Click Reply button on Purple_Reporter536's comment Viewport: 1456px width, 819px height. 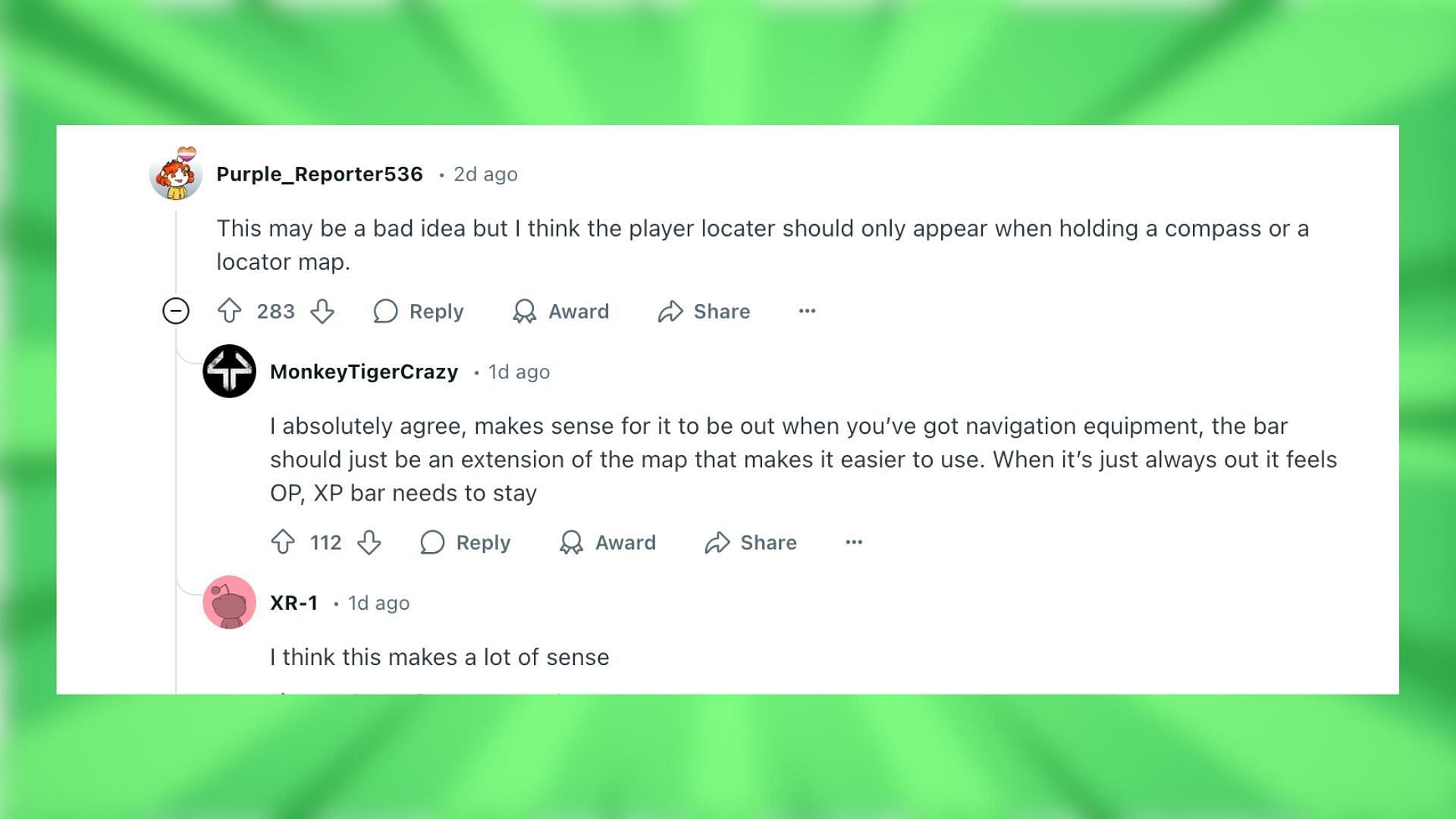[419, 310]
